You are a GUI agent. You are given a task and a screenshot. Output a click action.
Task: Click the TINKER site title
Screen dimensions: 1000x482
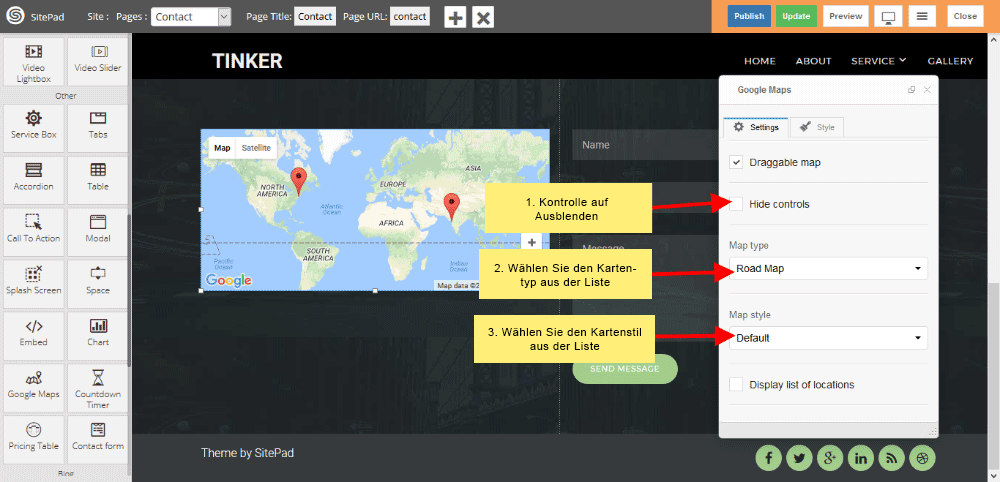coord(247,61)
